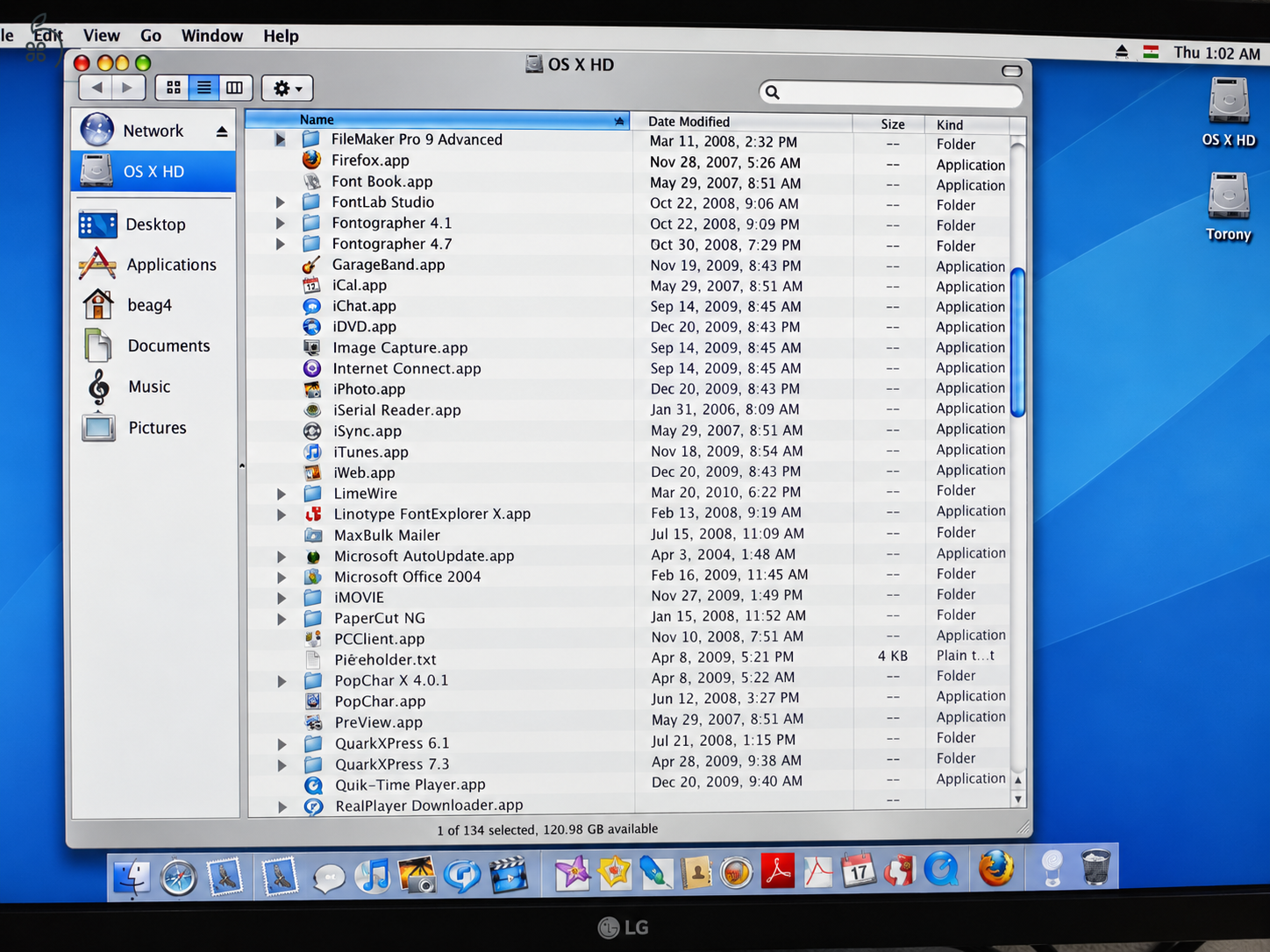Sort by the Kind column header
This screenshot has width=1270, height=952.
(967, 124)
